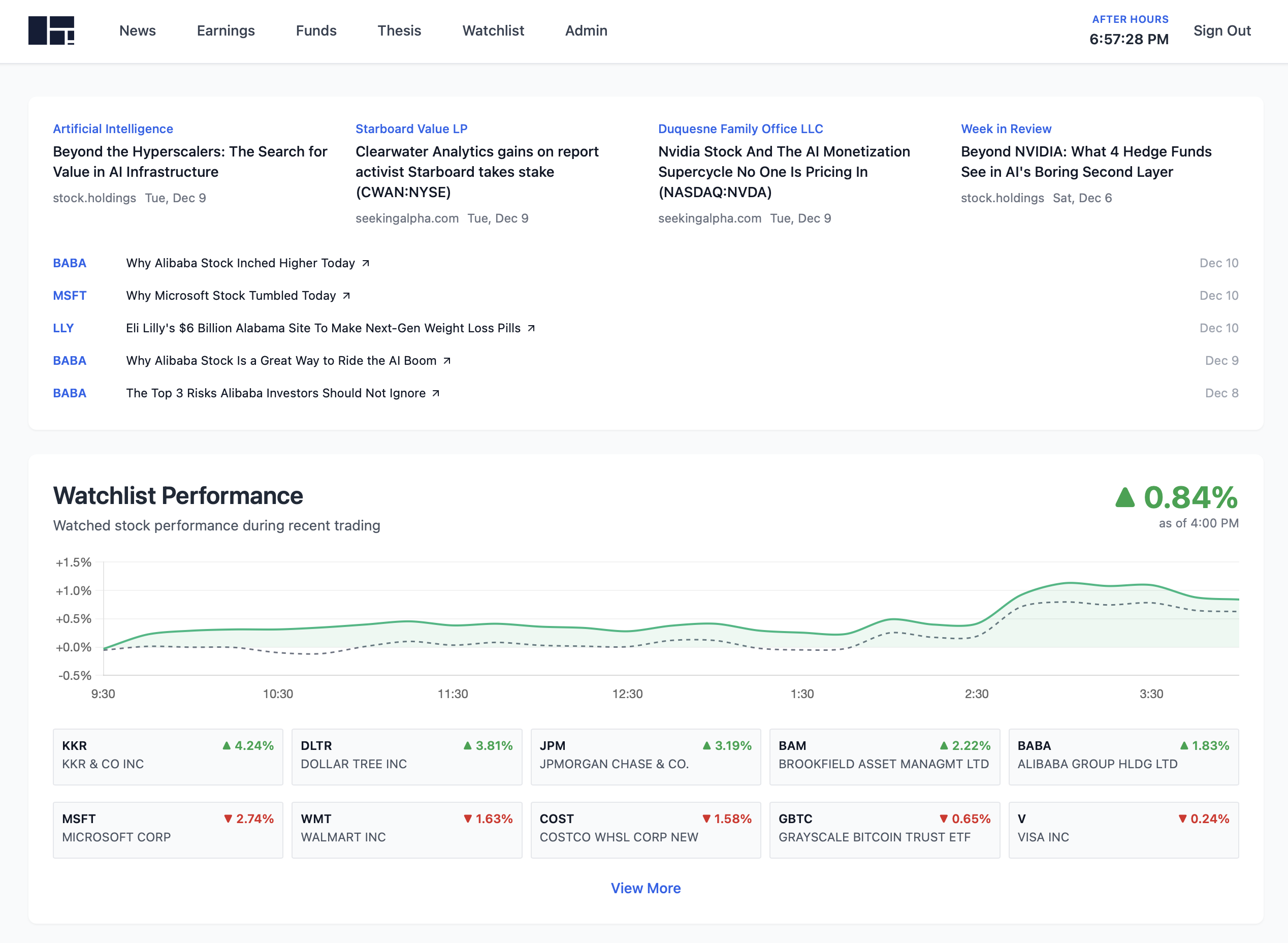Click the Starboard Value LP link
The width and height of the screenshot is (1288, 943).
(x=411, y=129)
